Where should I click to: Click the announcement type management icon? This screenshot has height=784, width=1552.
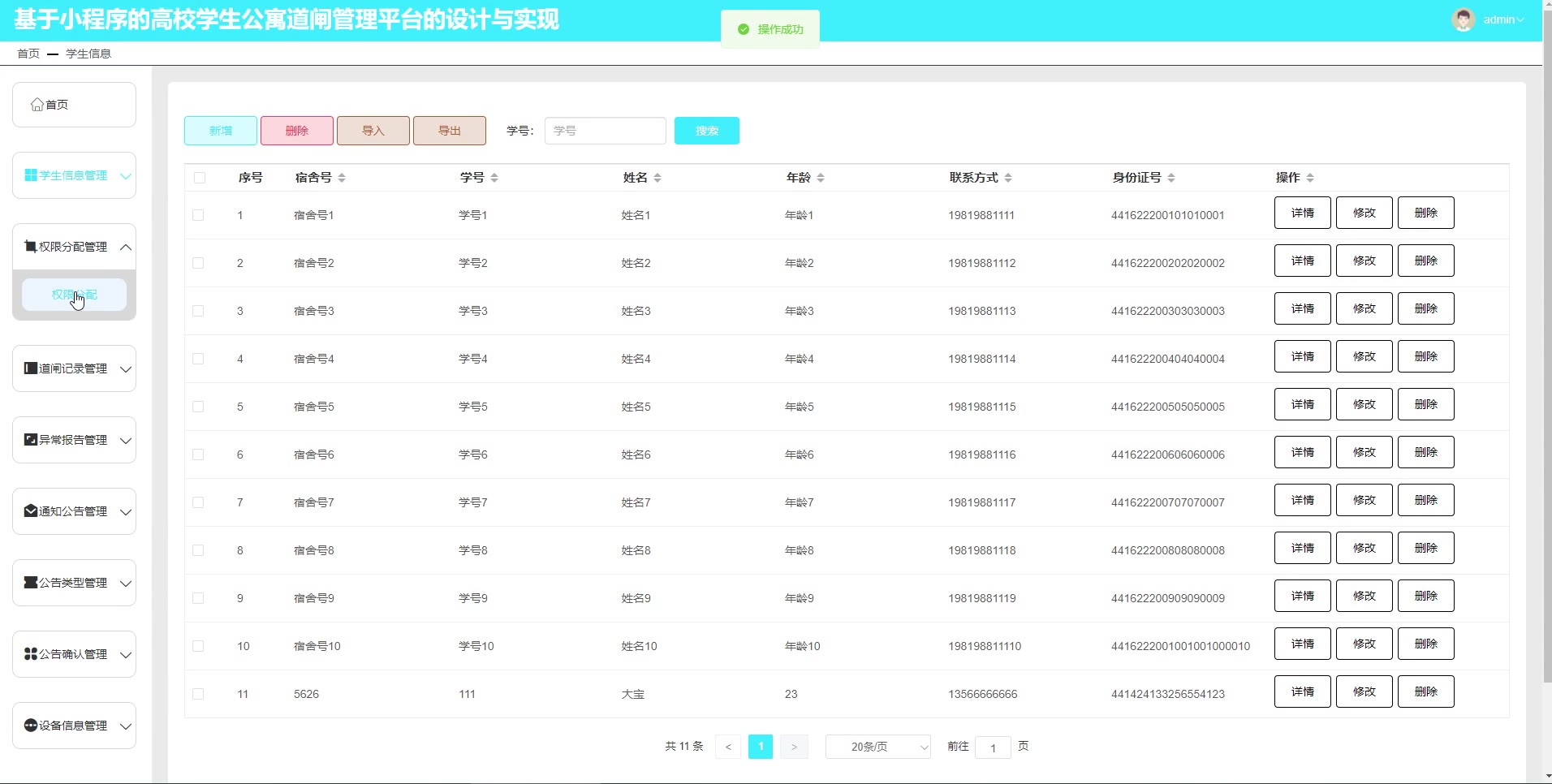point(31,583)
